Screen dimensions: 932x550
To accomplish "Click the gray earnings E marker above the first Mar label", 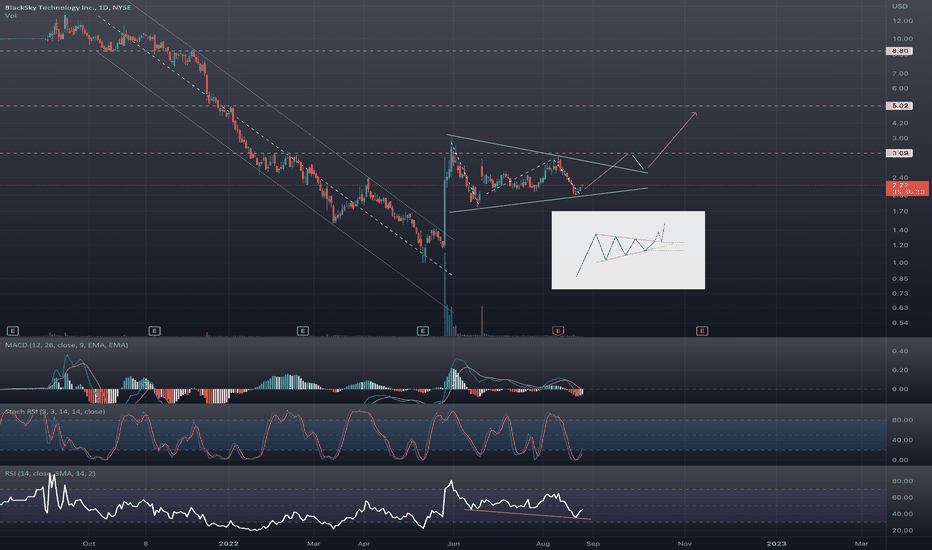I will (x=303, y=331).
